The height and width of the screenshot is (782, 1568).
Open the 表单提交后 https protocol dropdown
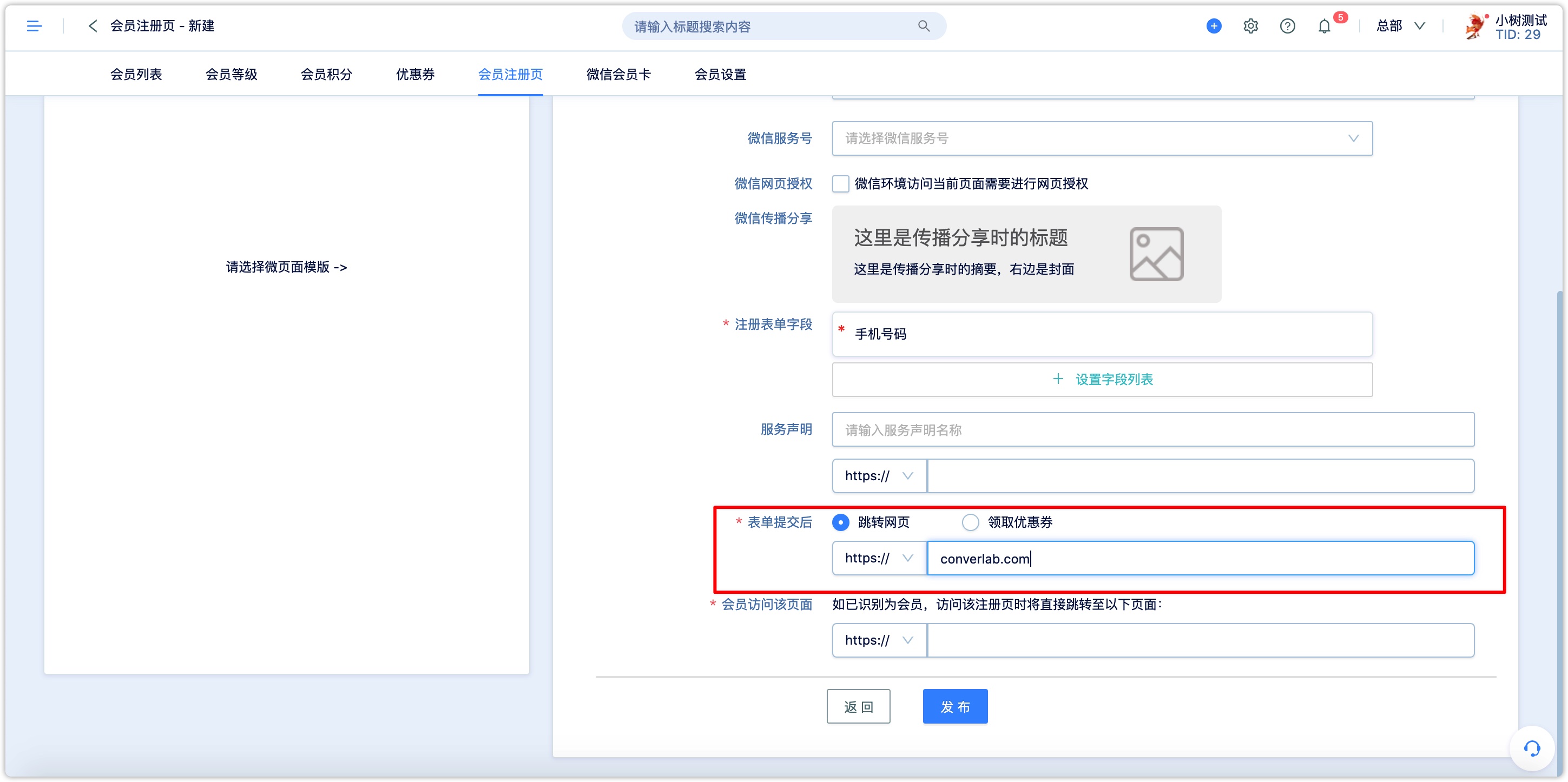tap(879, 558)
